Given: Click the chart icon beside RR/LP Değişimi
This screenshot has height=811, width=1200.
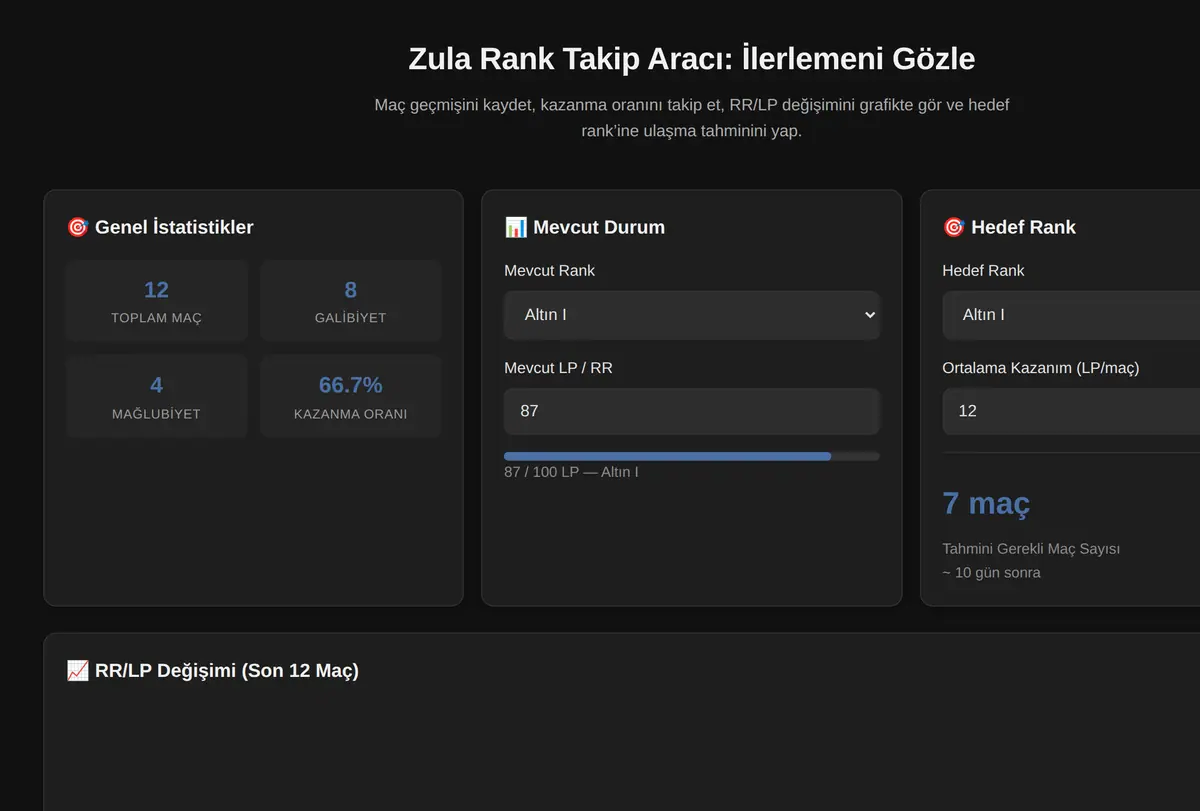Looking at the screenshot, I should pos(77,670).
